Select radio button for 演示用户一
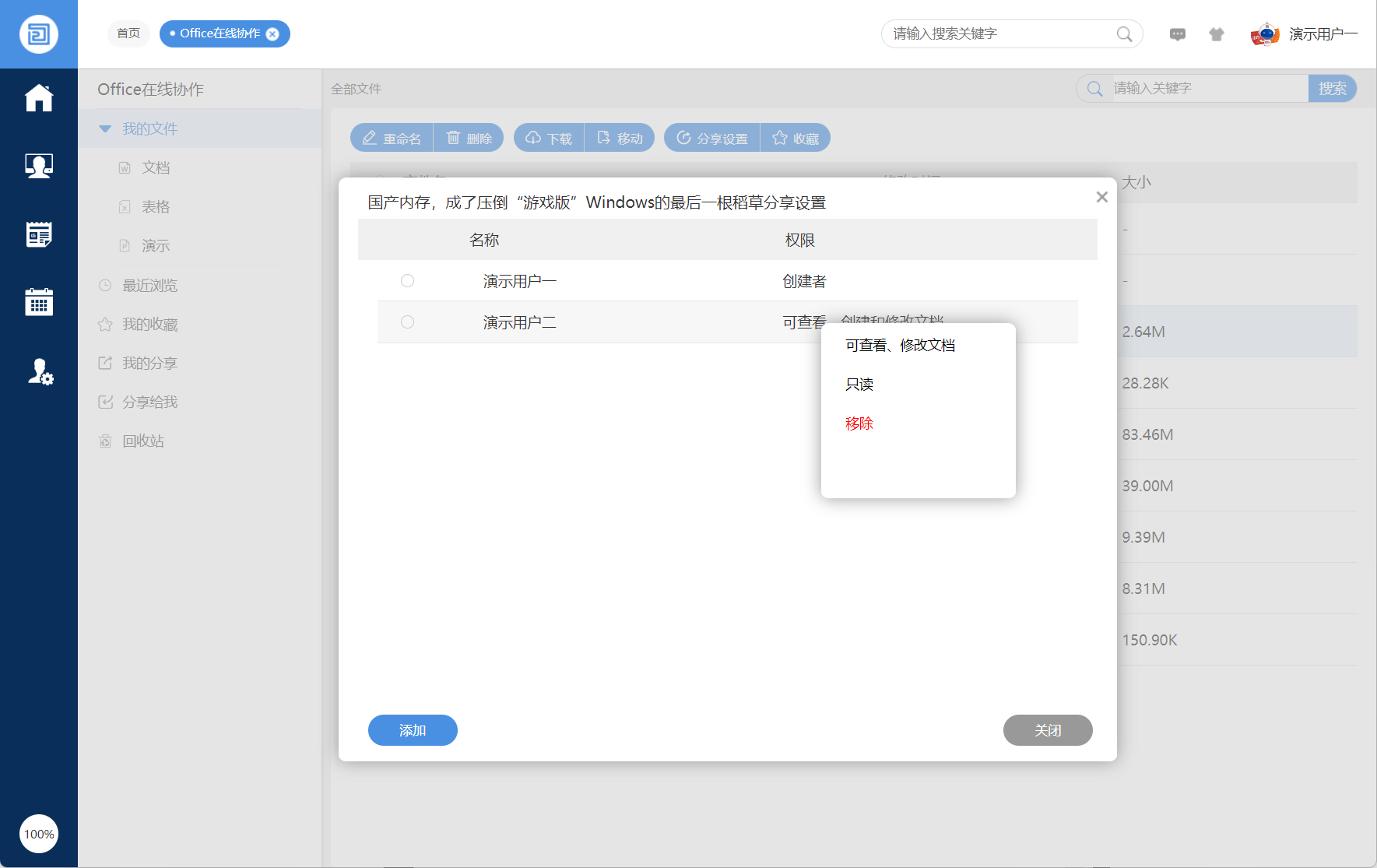This screenshot has width=1377, height=868. tap(407, 281)
